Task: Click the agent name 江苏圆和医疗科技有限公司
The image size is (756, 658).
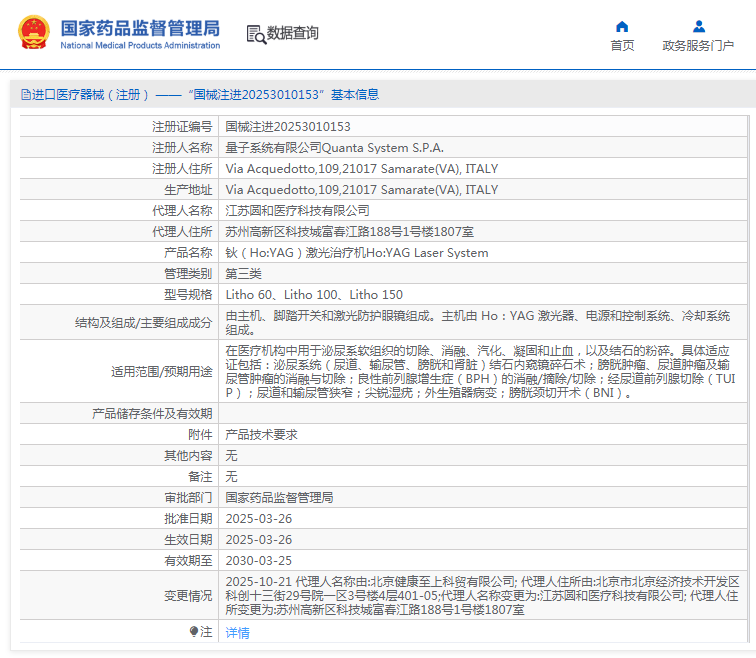Action: (297, 211)
